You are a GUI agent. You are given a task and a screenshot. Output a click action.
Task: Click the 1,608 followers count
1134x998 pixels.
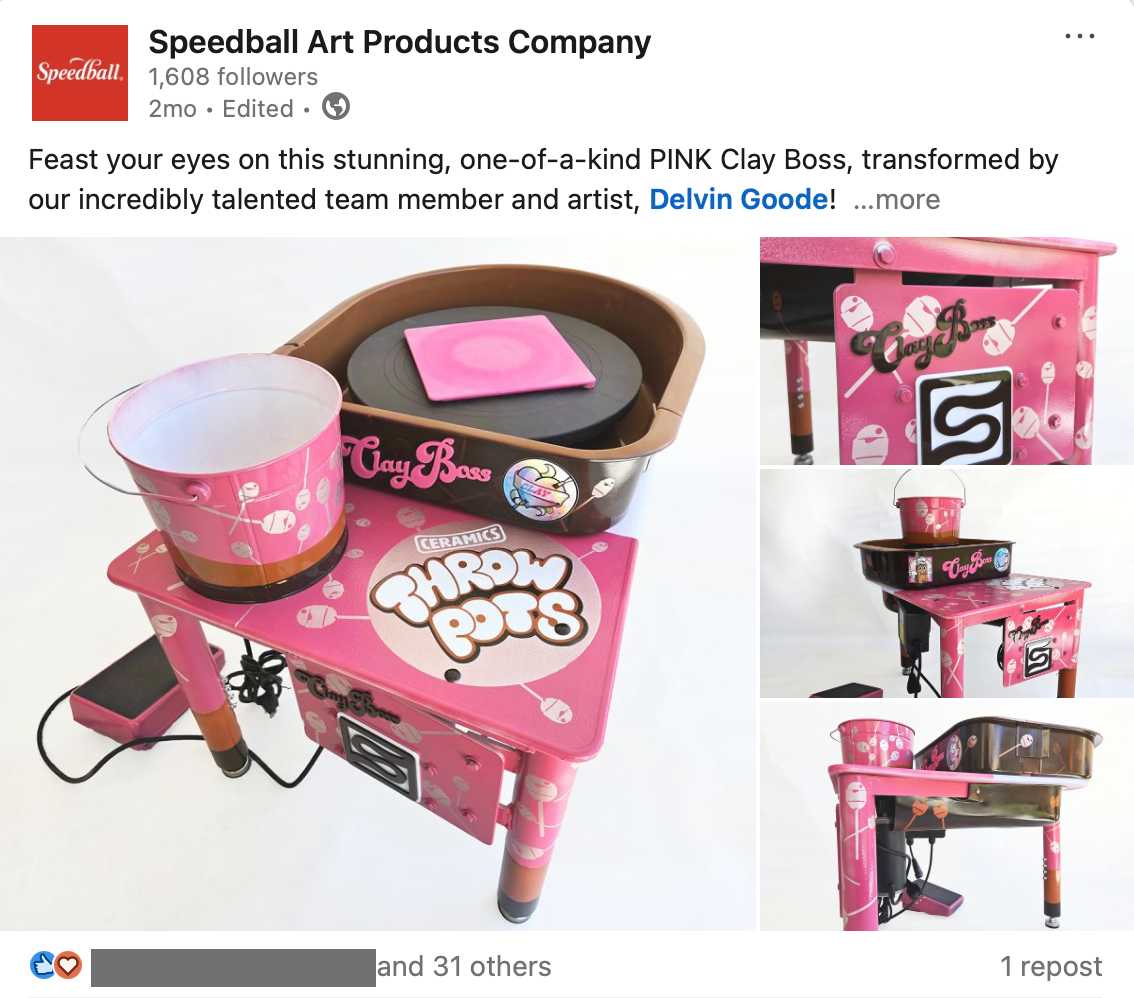tap(233, 77)
